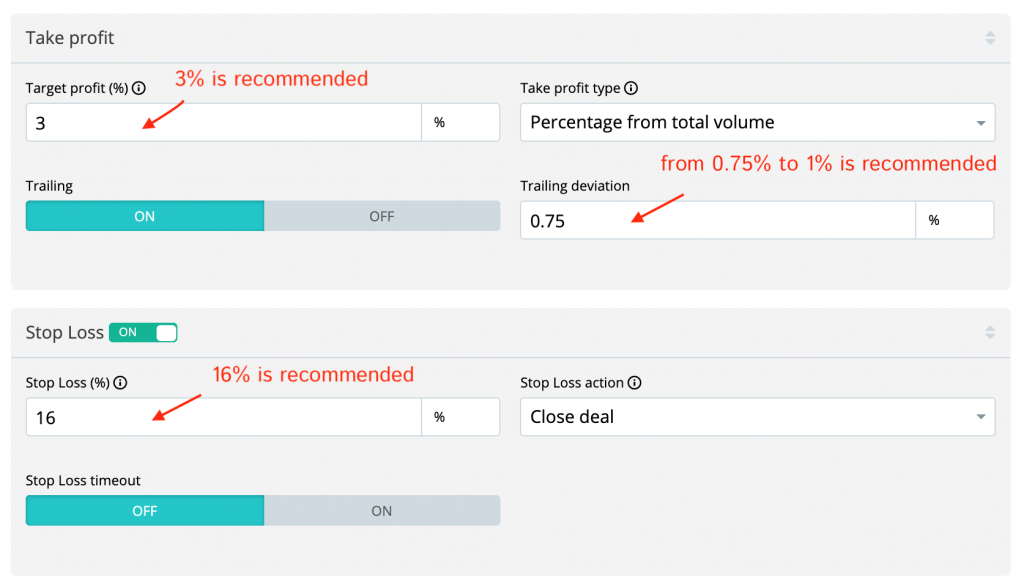Image resolution: width=1024 pixels, height=588 pixels.
Task: Collapse the Take profit section using its arrows icon
Action: pos(990,38)
